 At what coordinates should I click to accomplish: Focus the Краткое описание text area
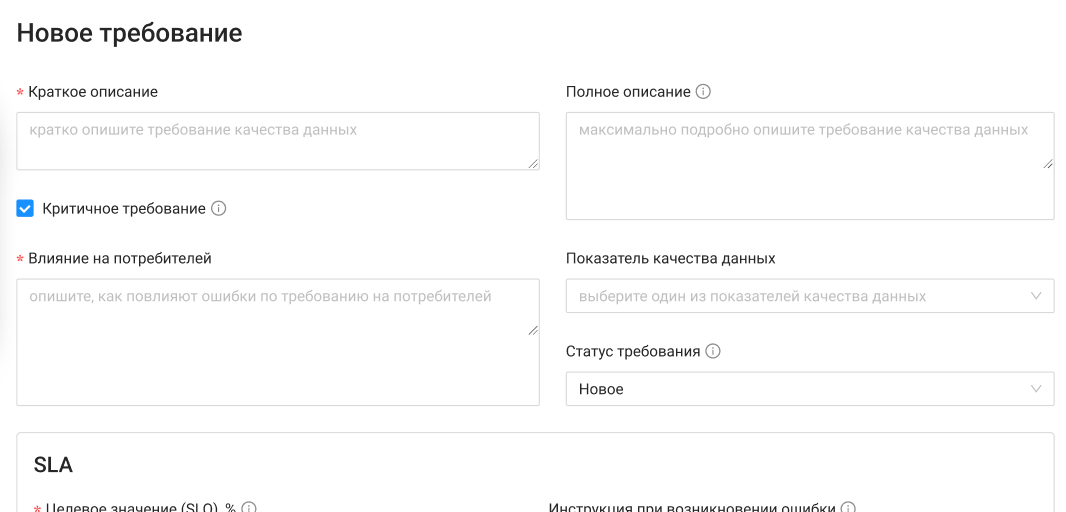(276, 141)
